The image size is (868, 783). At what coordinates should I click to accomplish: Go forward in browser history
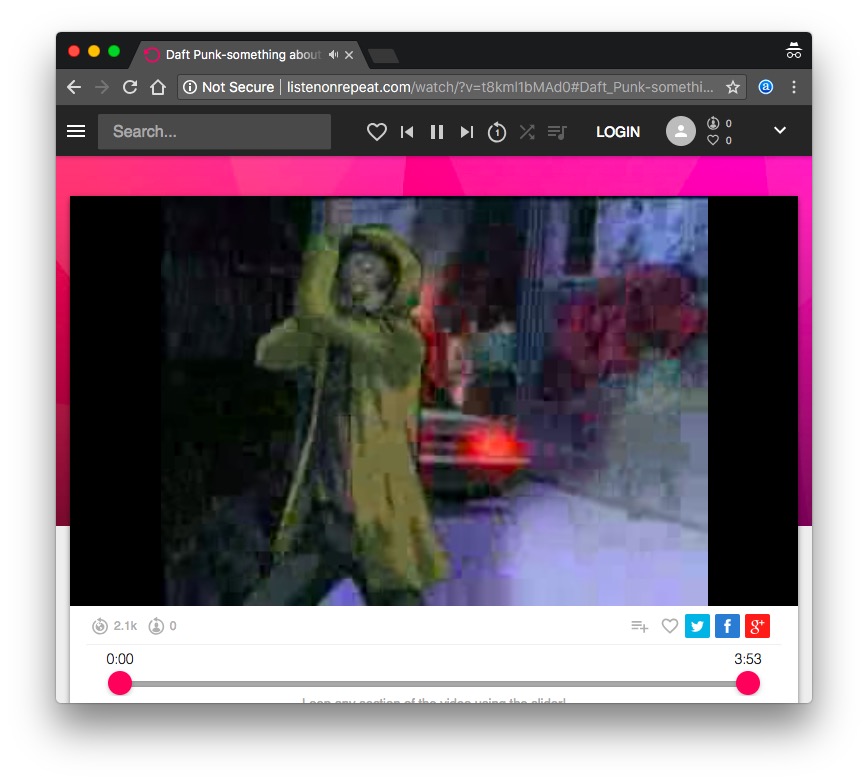(x=102, y=87)
